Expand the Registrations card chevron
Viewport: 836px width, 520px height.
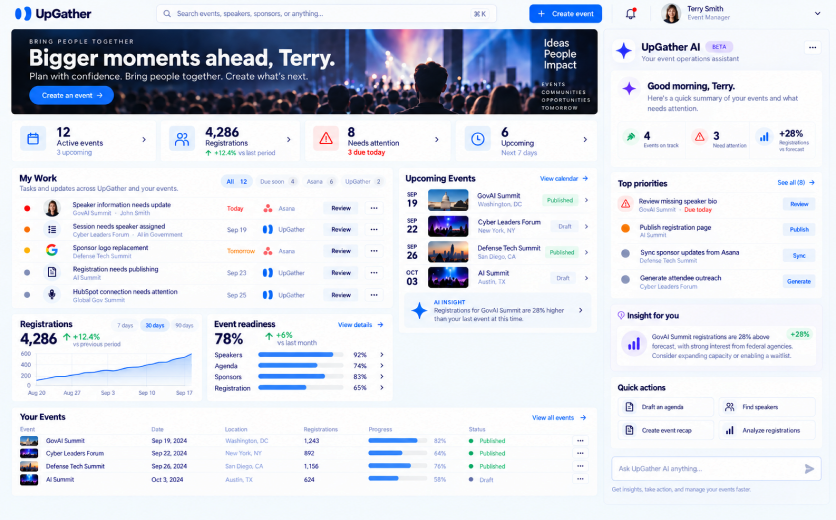click(x=289, y=140)
